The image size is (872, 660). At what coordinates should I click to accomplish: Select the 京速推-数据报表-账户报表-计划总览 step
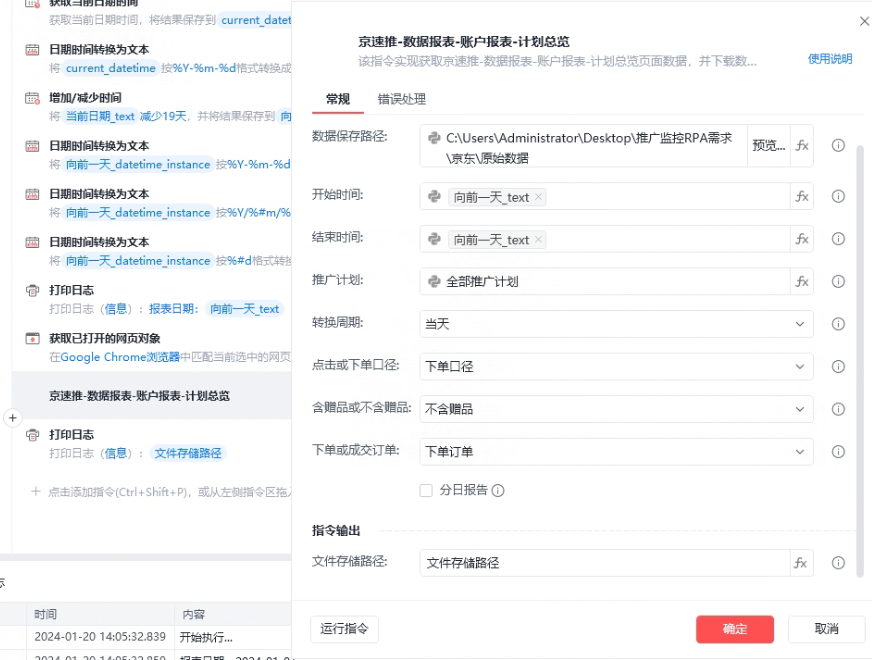click(151, 395)
